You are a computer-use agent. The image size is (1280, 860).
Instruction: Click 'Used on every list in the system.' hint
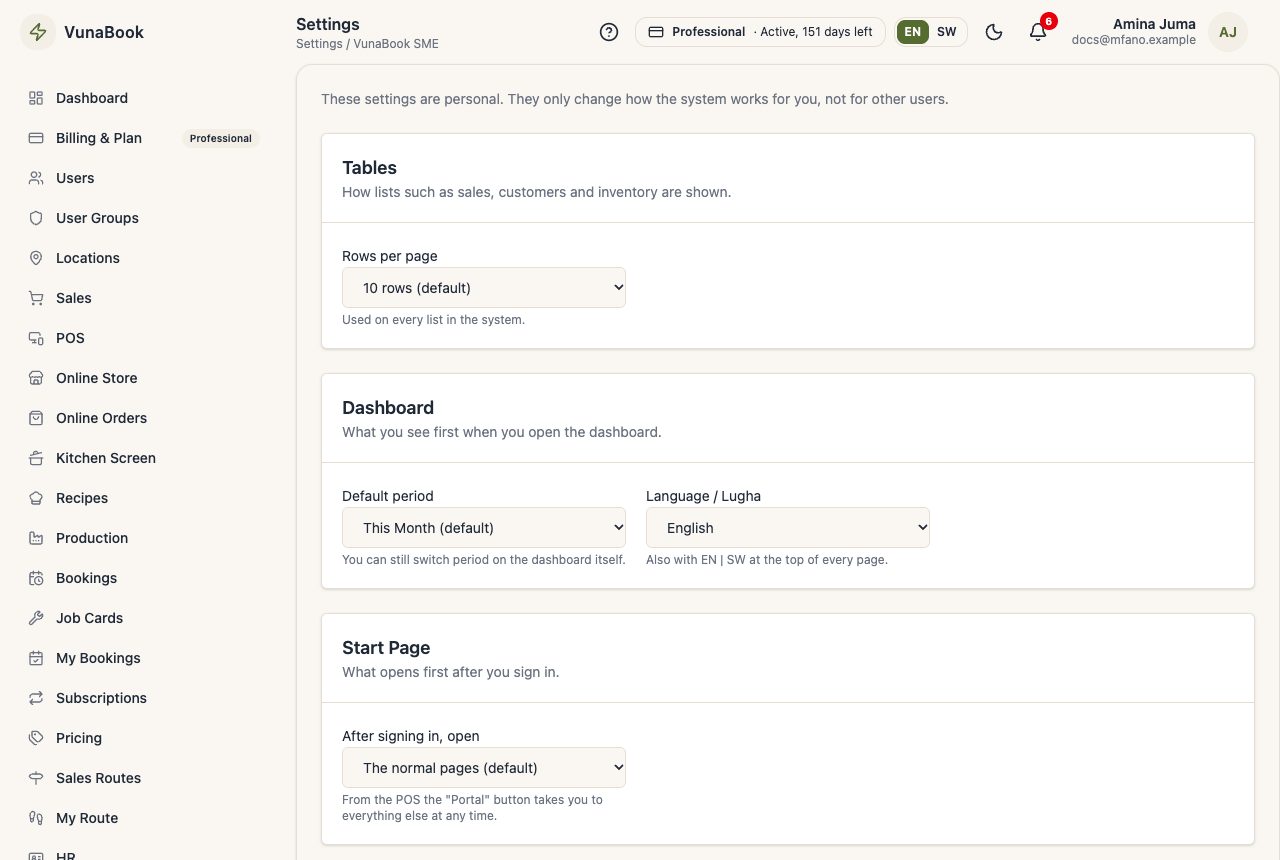433,320
